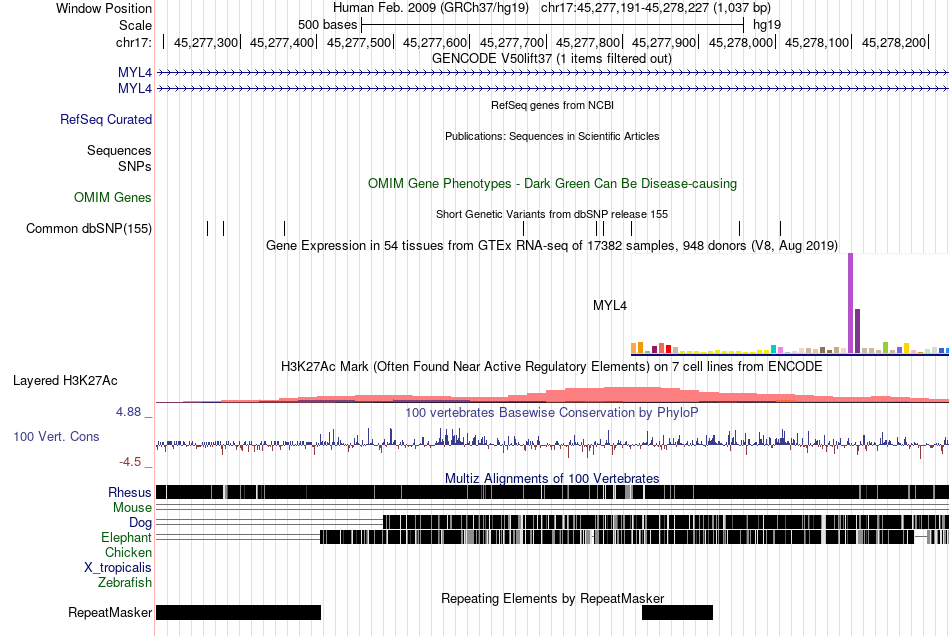Click the RefSeq genes from NCBI title

(553, 105)
